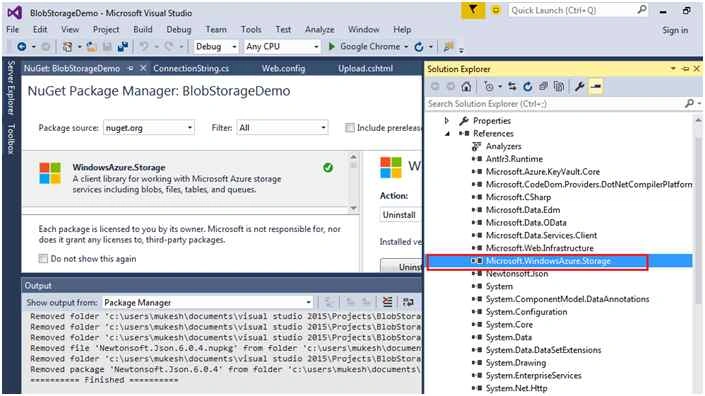The height and width of the screenshot is (396, 705).
Task: Open Properties with the wrench icon
Action: point(580,87)
